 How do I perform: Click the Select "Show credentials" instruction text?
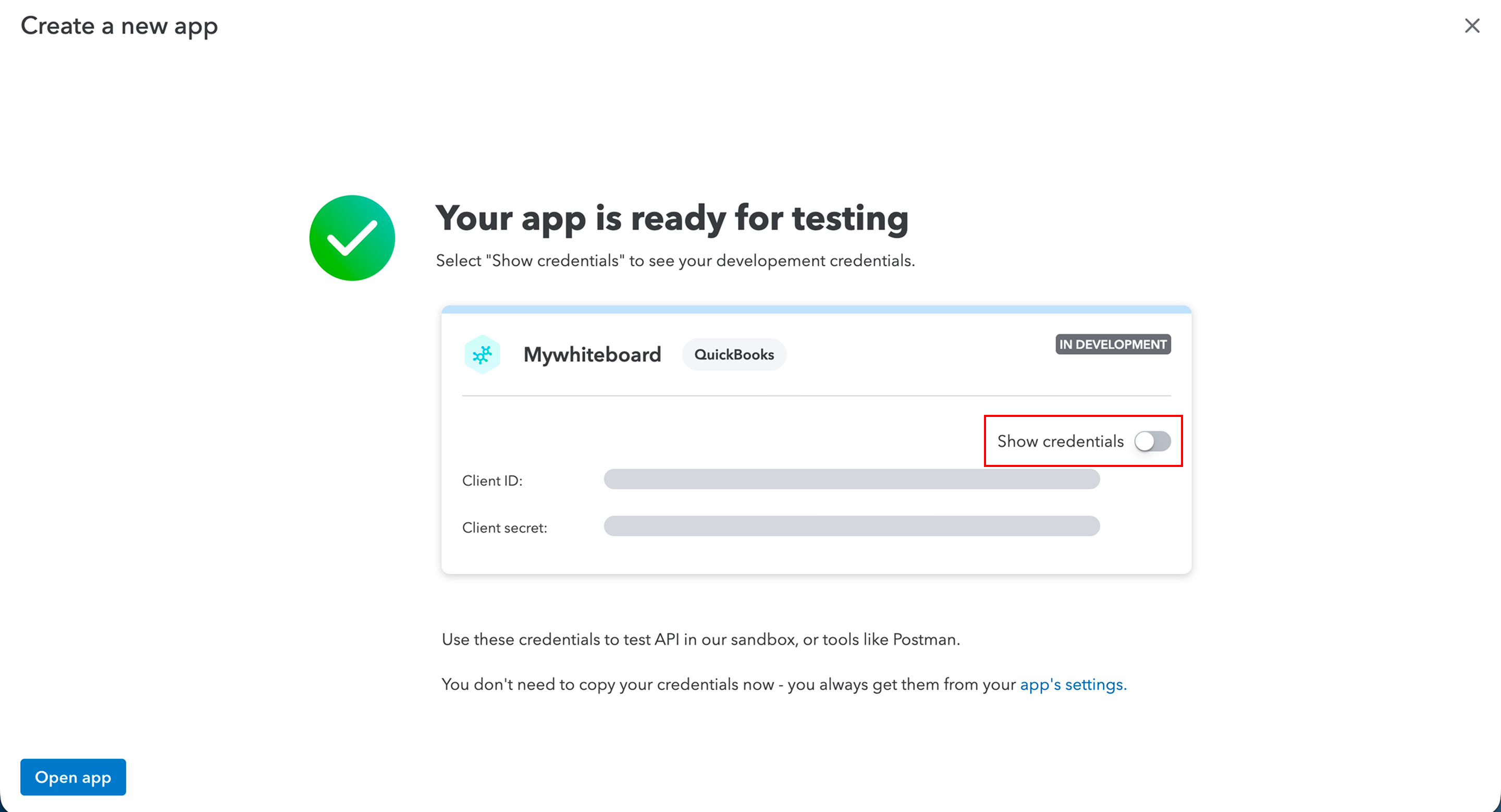click(x=675, y=261)
